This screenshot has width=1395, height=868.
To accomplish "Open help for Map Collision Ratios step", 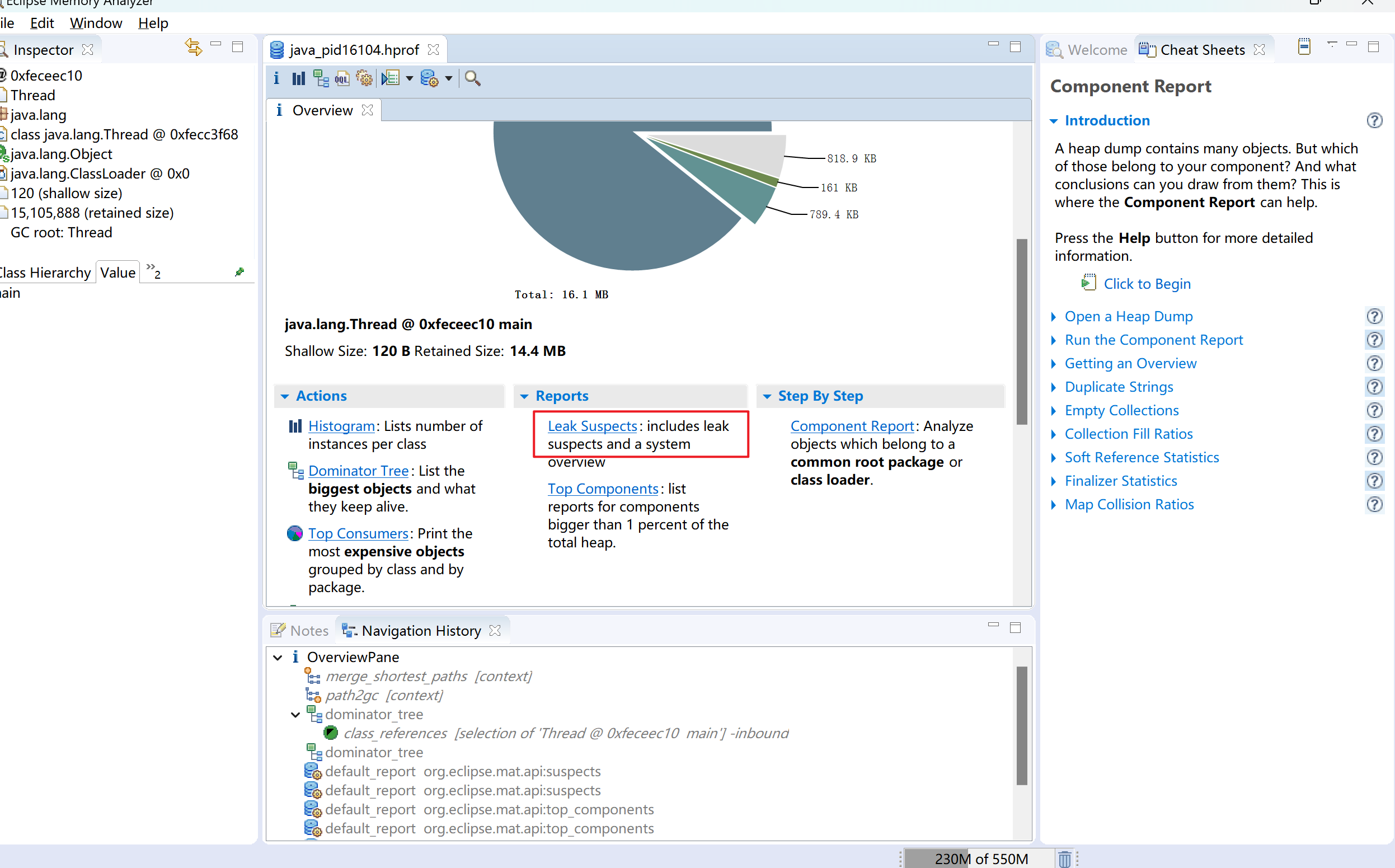I will pyautogui.click(x=1374, y=505).
